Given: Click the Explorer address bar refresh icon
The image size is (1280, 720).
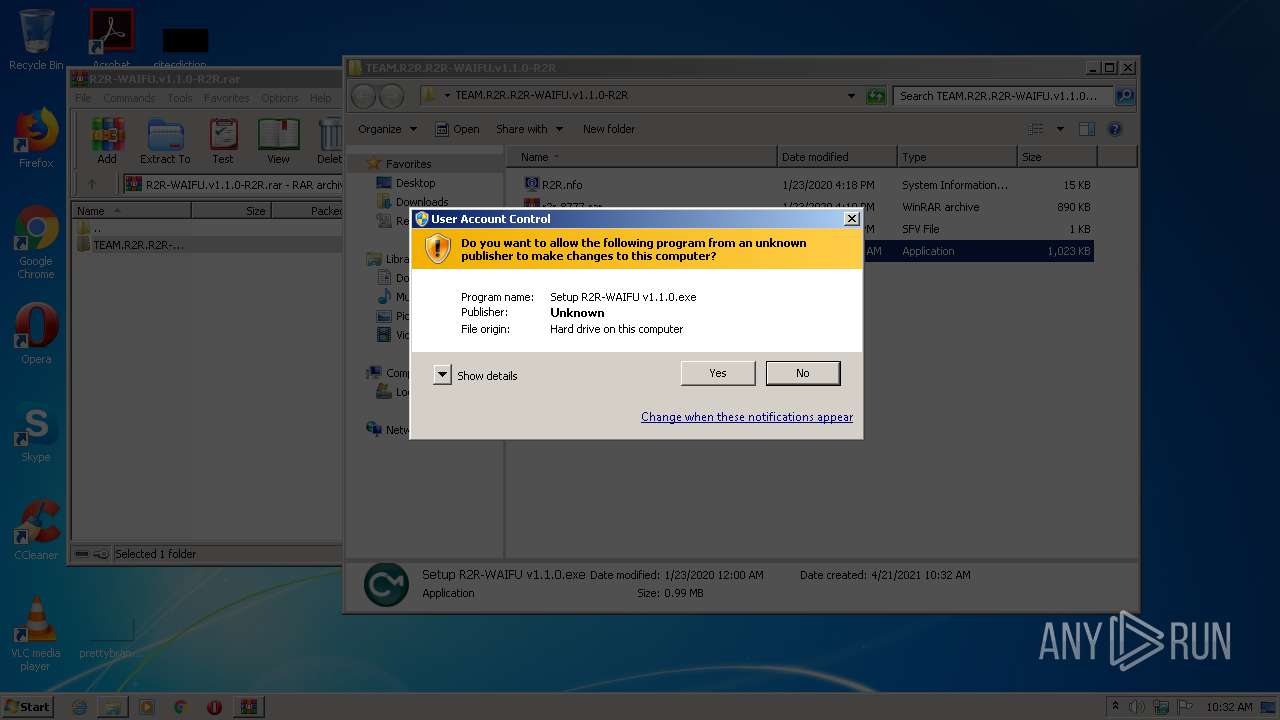Looking at the screenshot, I should coord(876,96).
